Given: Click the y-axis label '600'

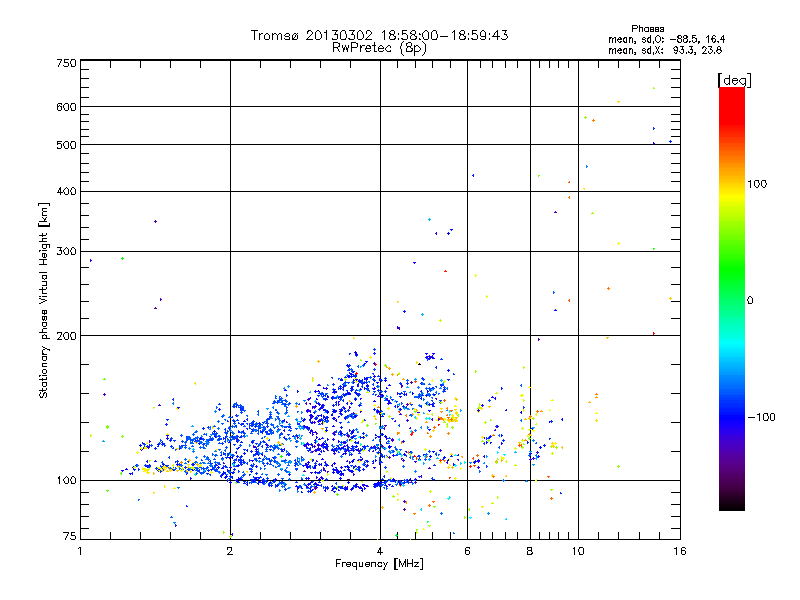Looking at the screenshot, I should 66,107.
